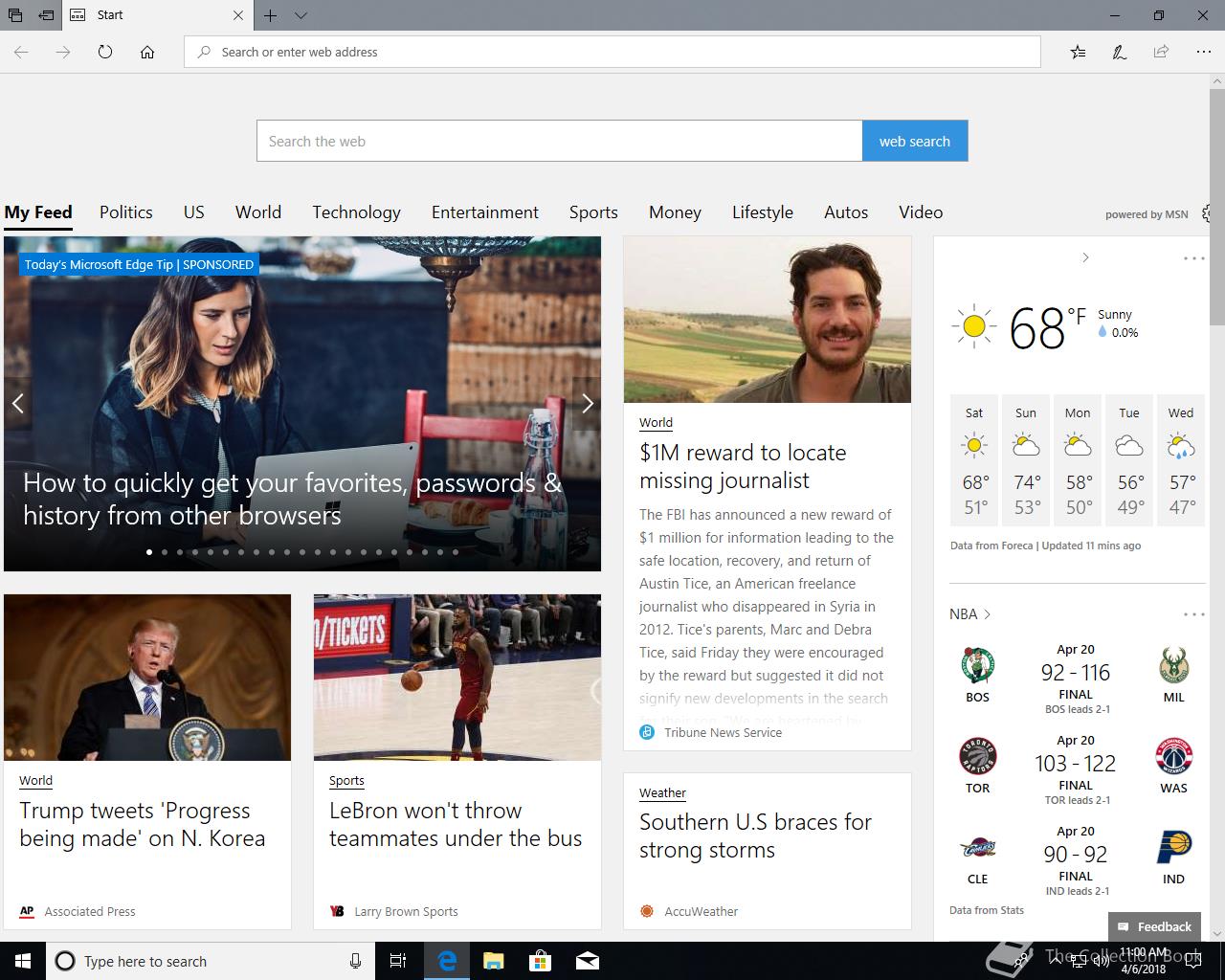
Task: Open the Sports category
Action: 593,212
